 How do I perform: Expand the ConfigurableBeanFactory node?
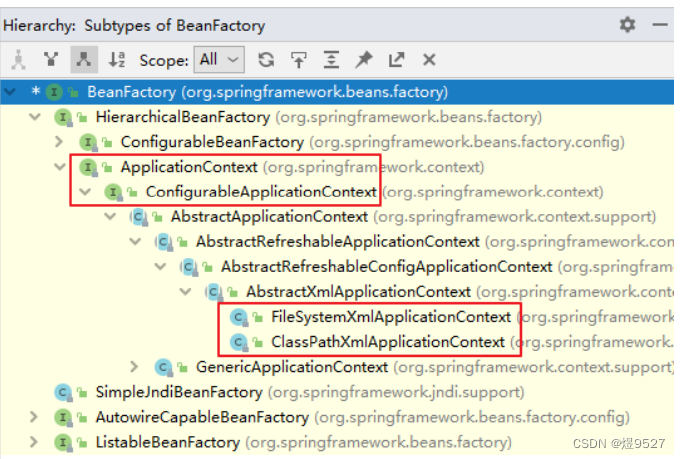59,142
